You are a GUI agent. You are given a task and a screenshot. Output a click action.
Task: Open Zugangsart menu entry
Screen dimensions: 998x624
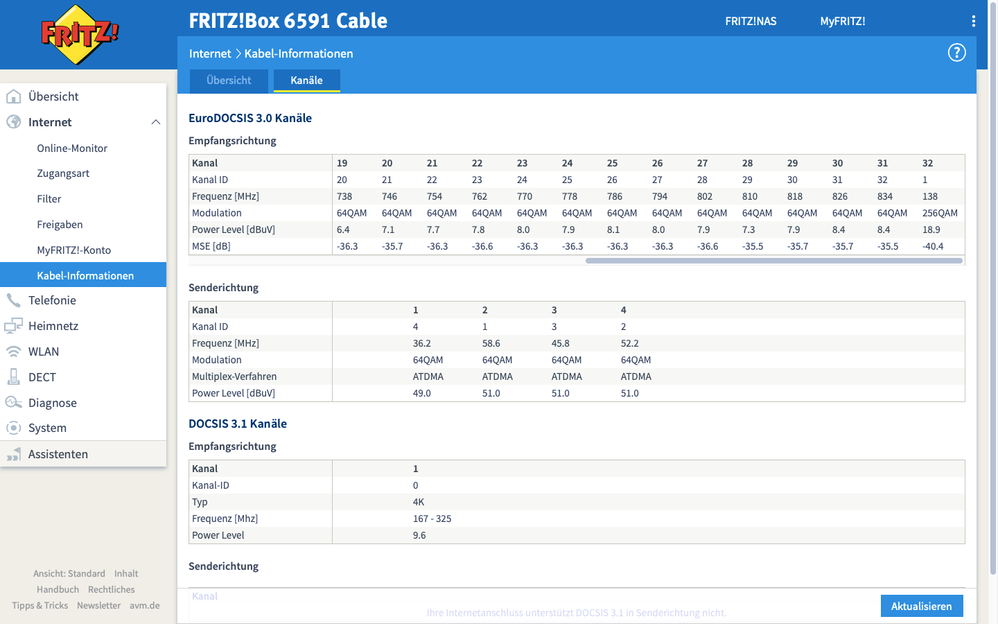63,174
